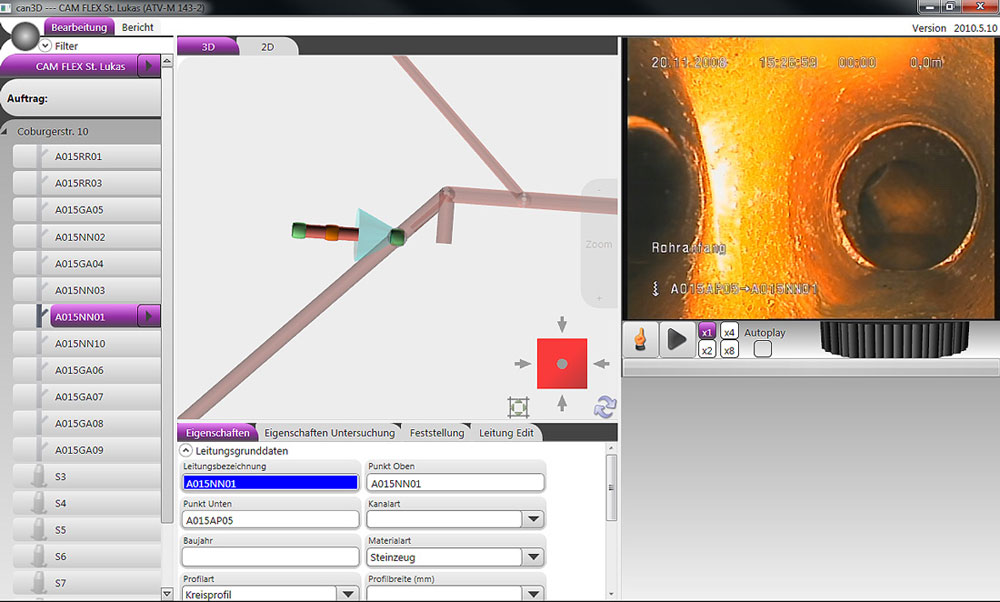
Task: Select x2 playback speed
Action: tap(707, 350)
